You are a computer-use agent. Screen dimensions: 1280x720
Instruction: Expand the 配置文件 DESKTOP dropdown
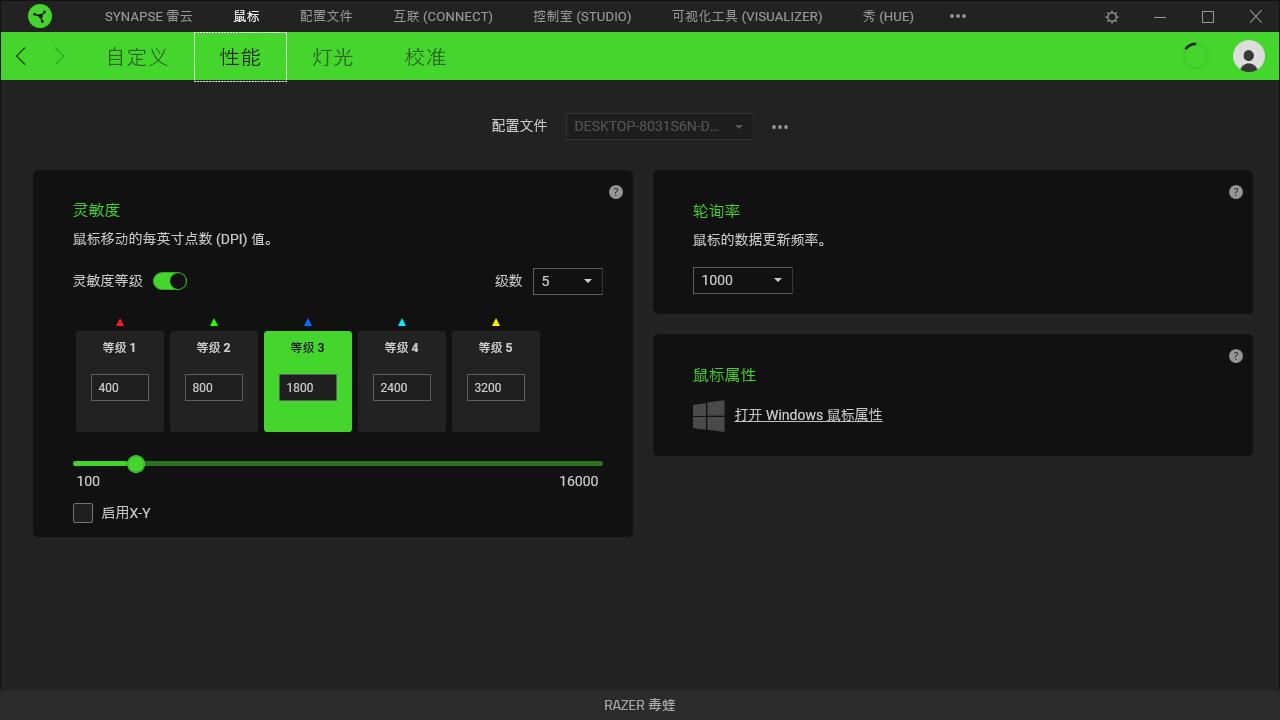point(659,126)
